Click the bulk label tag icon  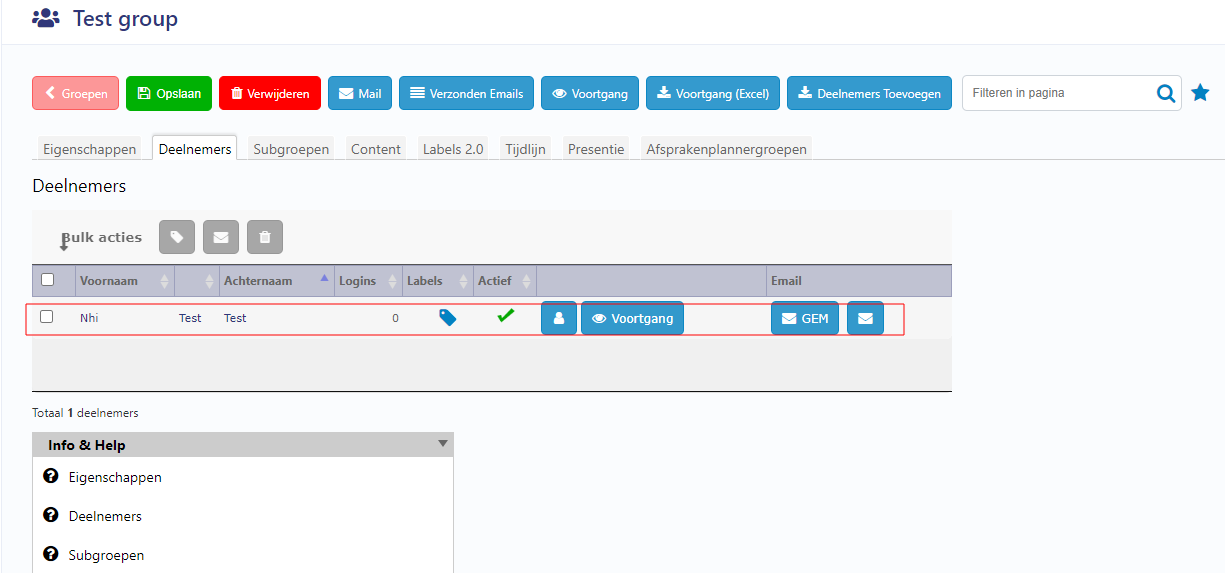tap(177, 237)
